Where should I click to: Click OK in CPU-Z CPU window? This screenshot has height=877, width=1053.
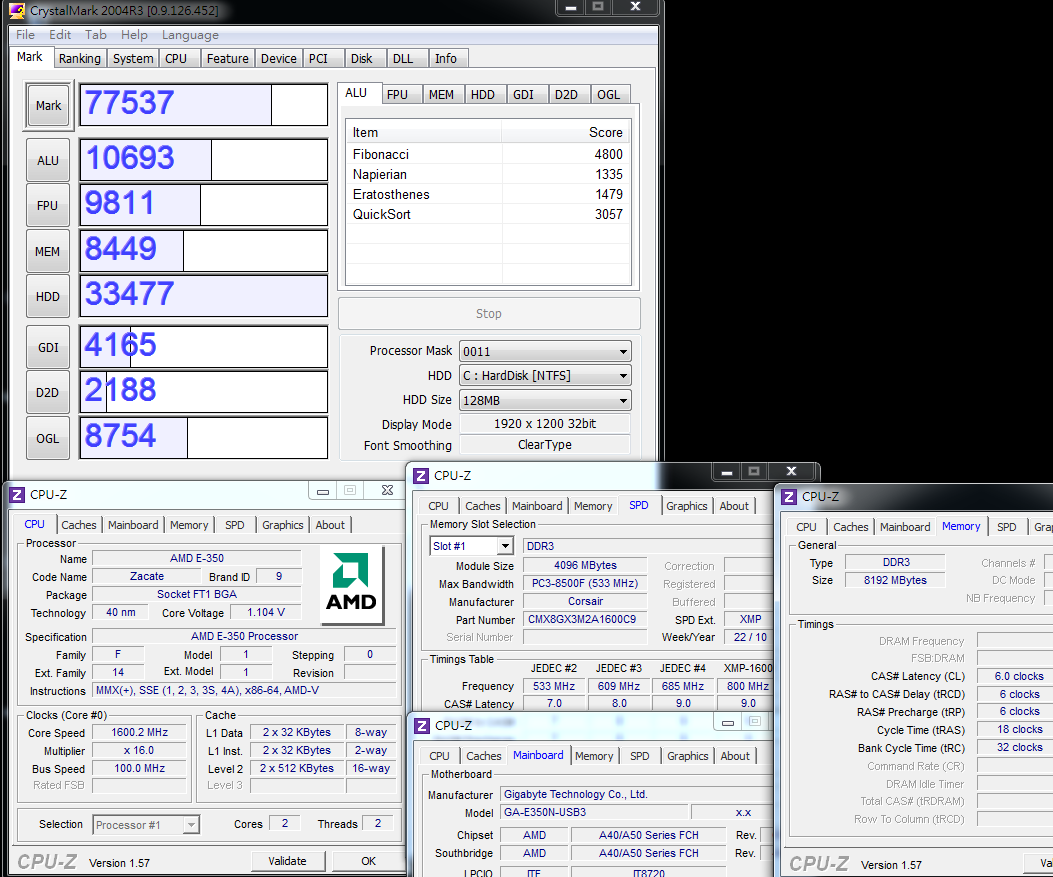click(368, 861)
